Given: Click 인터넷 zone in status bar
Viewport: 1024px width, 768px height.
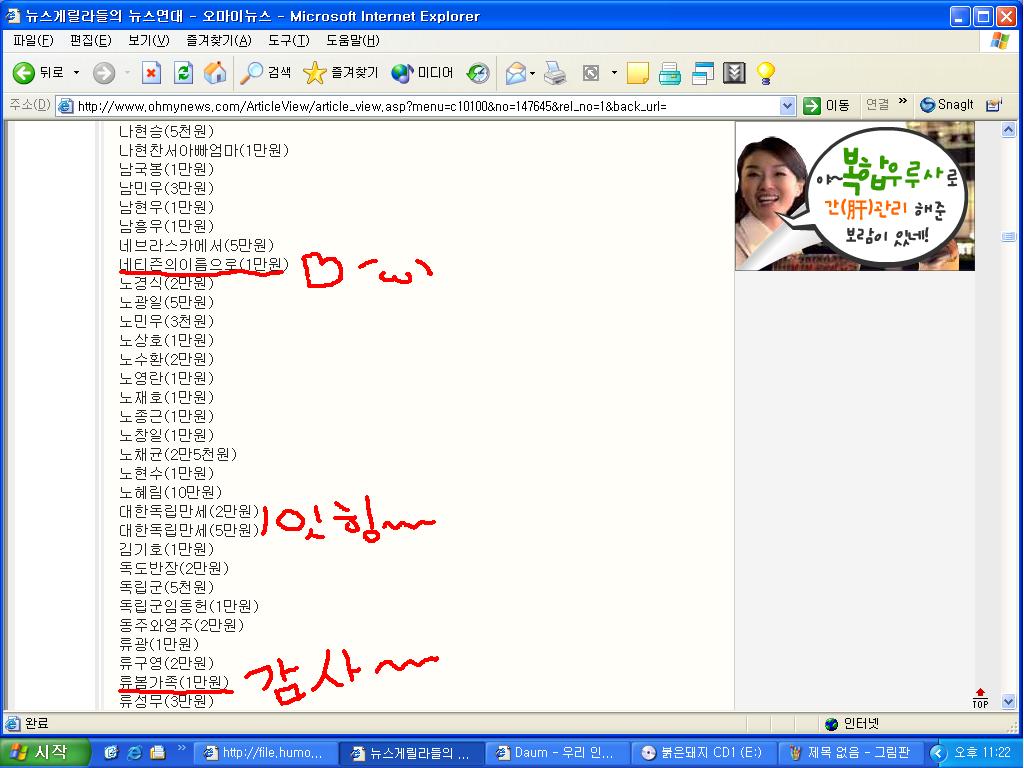Looking at the screenshot, I should [852, 724].
